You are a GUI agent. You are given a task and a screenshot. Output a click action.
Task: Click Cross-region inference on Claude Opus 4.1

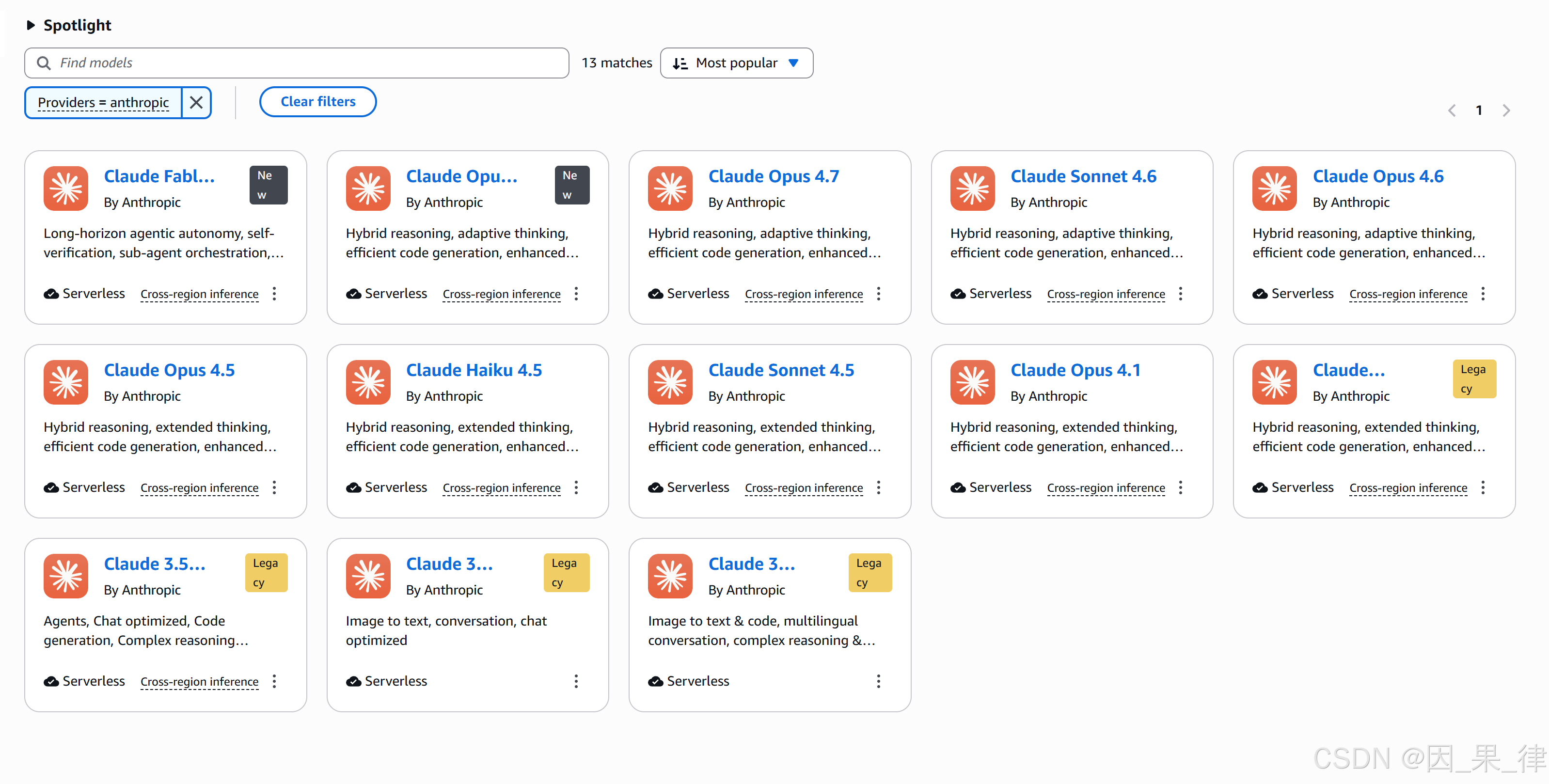click(1106, 487)
